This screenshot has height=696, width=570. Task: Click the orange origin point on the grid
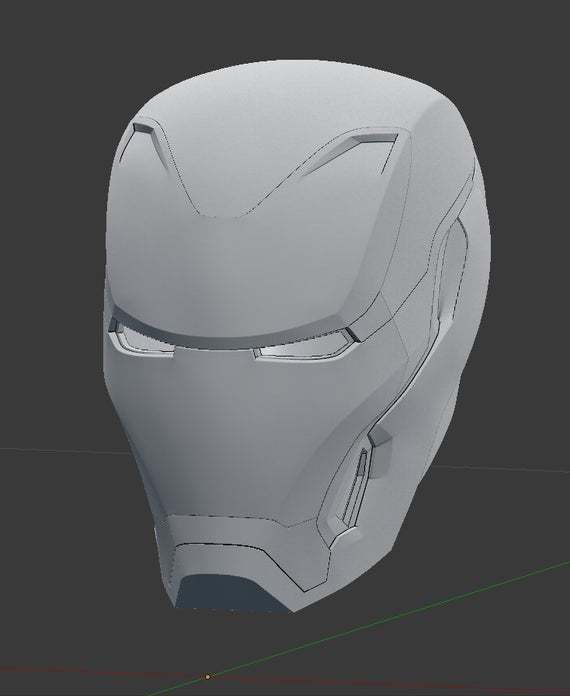207,677
